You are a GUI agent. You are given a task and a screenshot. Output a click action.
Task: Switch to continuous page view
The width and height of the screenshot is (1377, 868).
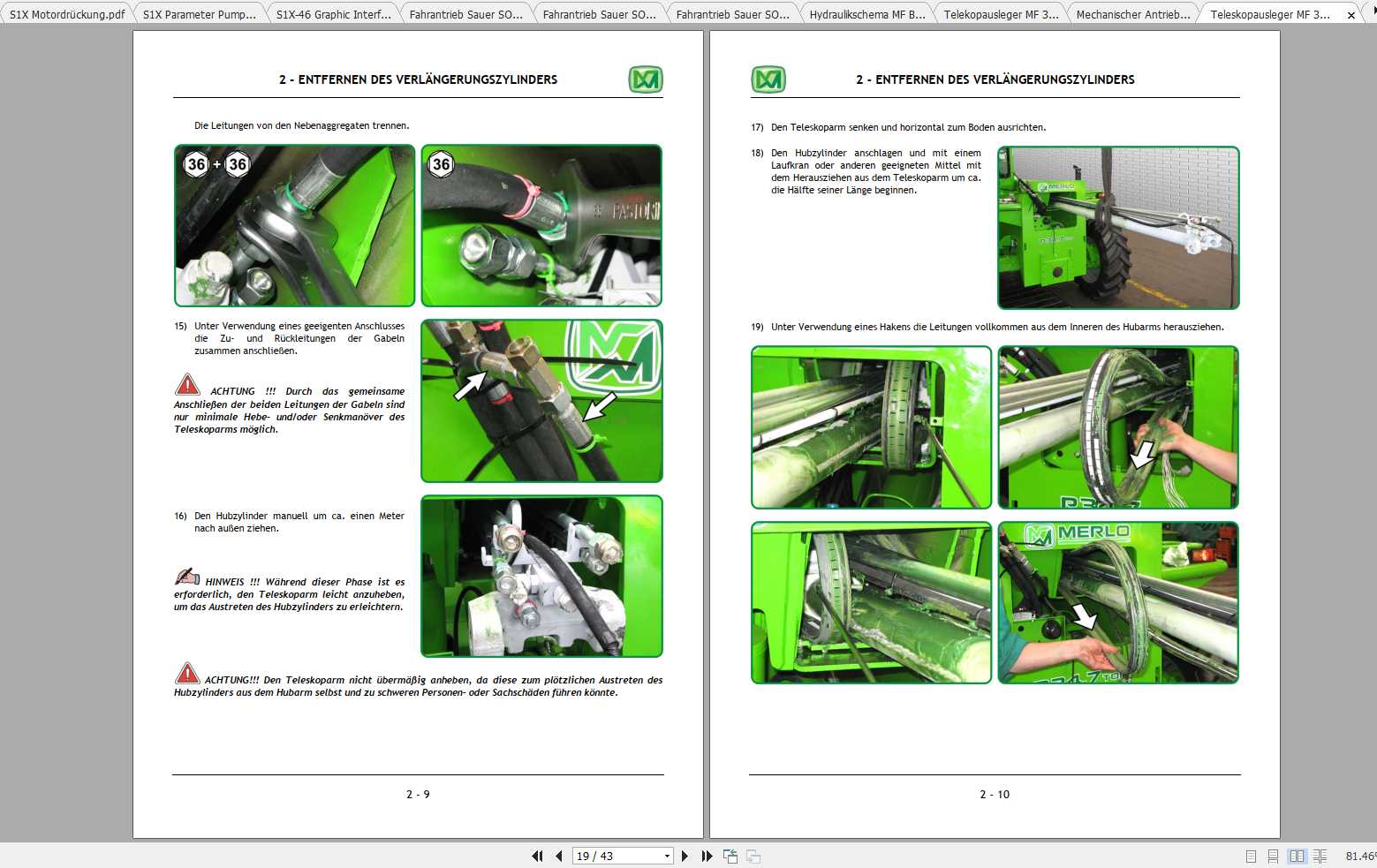pyautogui.click(x=1273, y=856)
